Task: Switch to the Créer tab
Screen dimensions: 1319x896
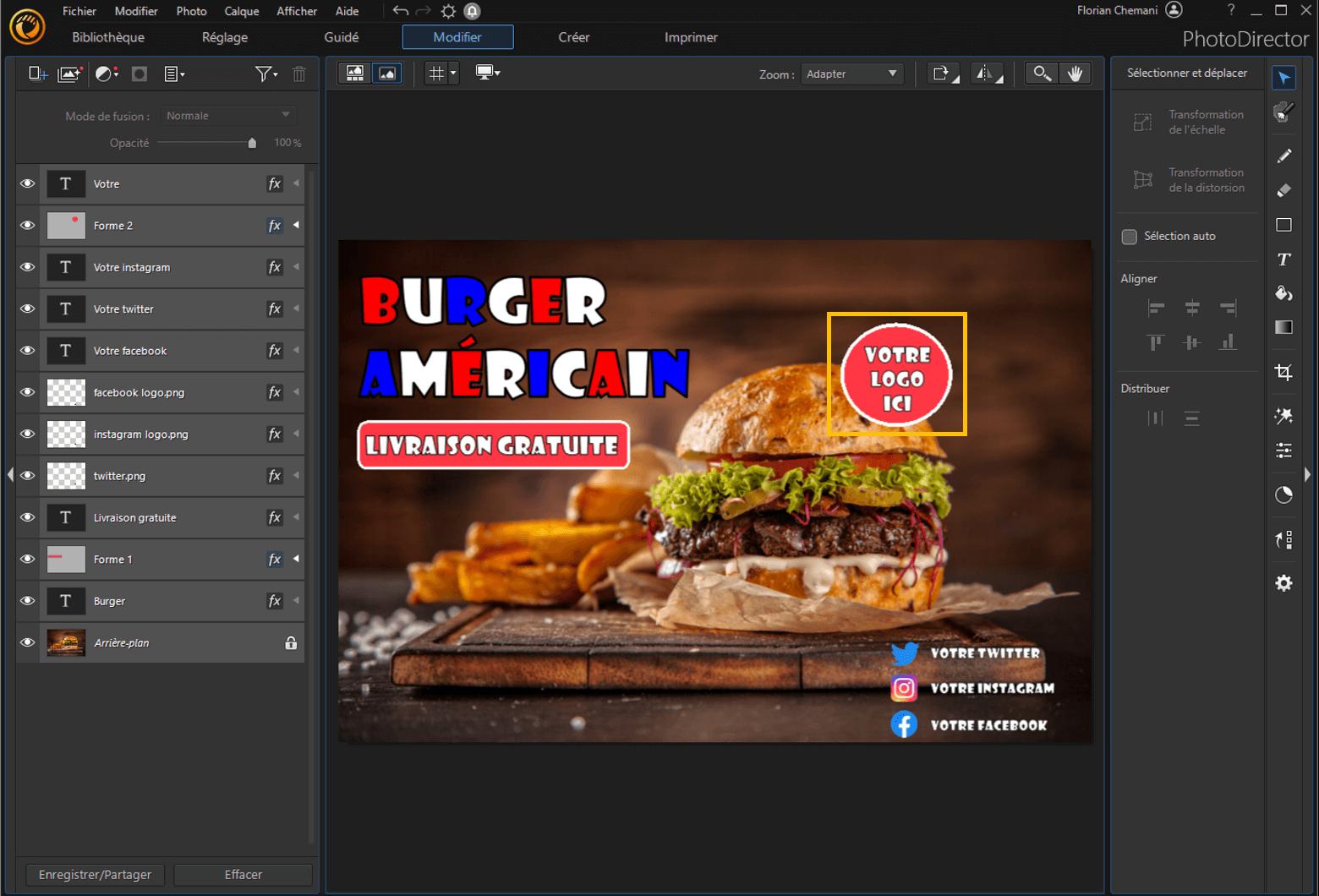Action: point(573,37)
